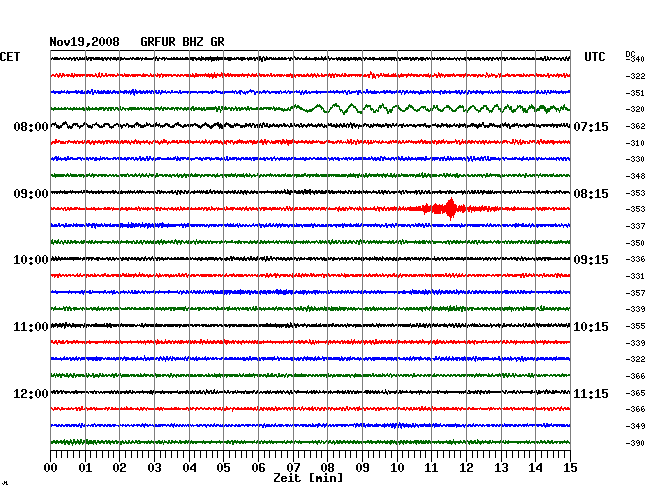Screen dimensions: 650x494
Task: Click the large red seismic event burst
Action: point(451,208)
